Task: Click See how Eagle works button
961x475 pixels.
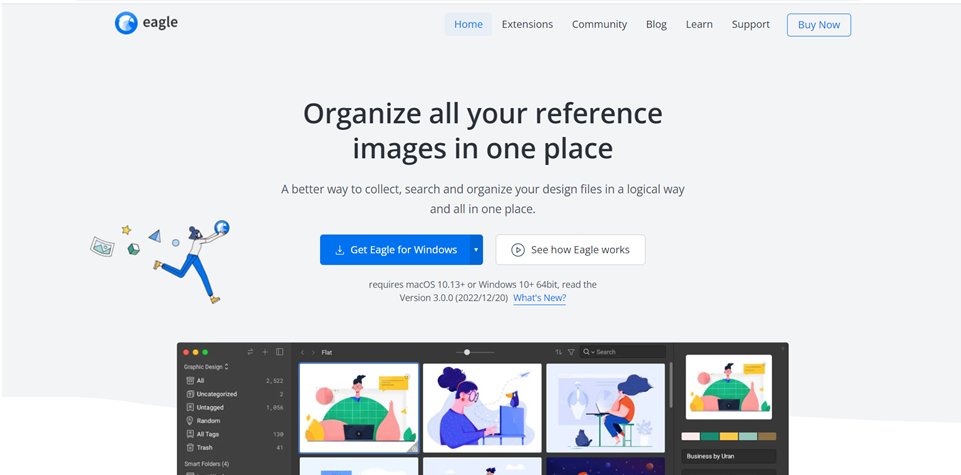Action: coord(571,250)
